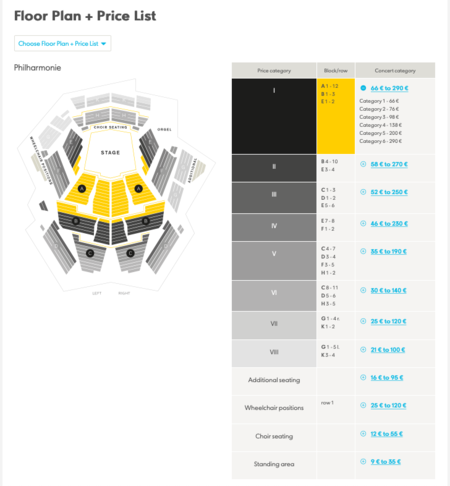Open the wheelchair positions 25 € to 120 € link

[388, 406]
